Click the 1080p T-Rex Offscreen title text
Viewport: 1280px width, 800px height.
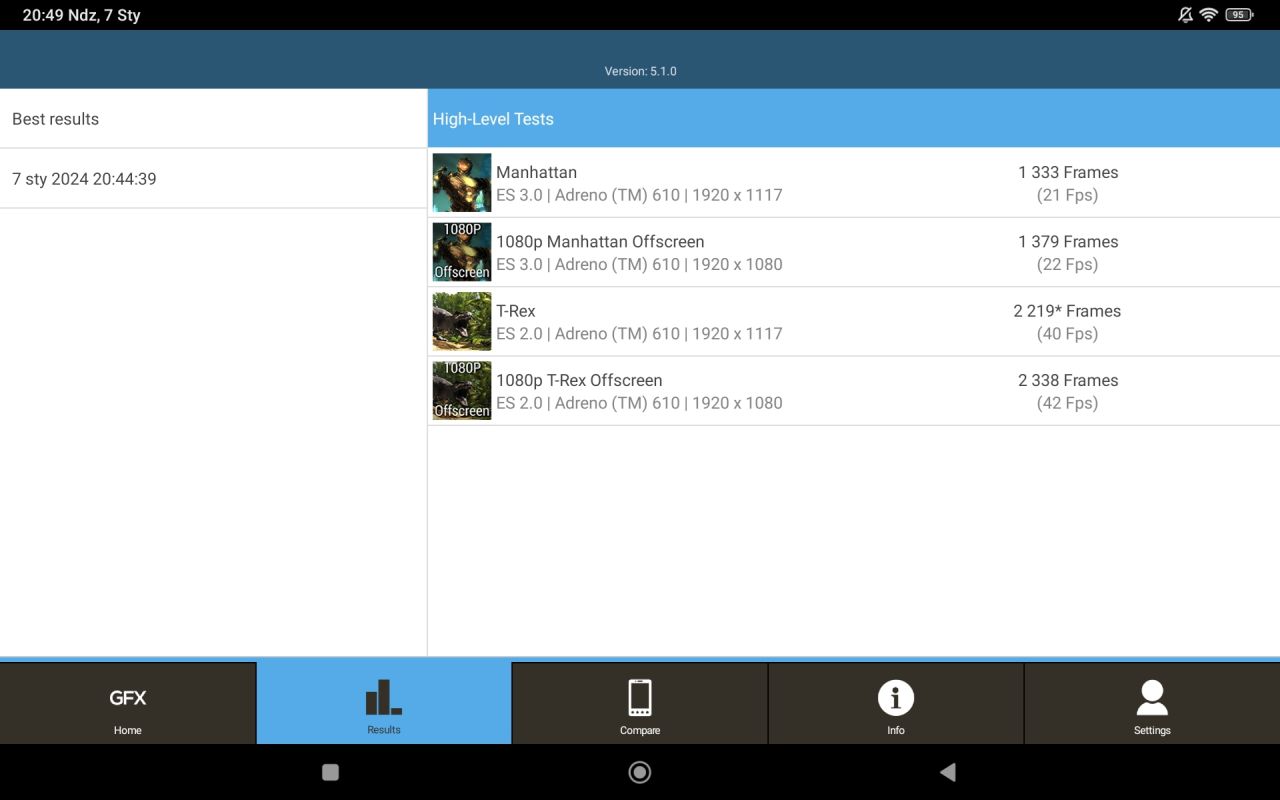click(x=579, y=380)
